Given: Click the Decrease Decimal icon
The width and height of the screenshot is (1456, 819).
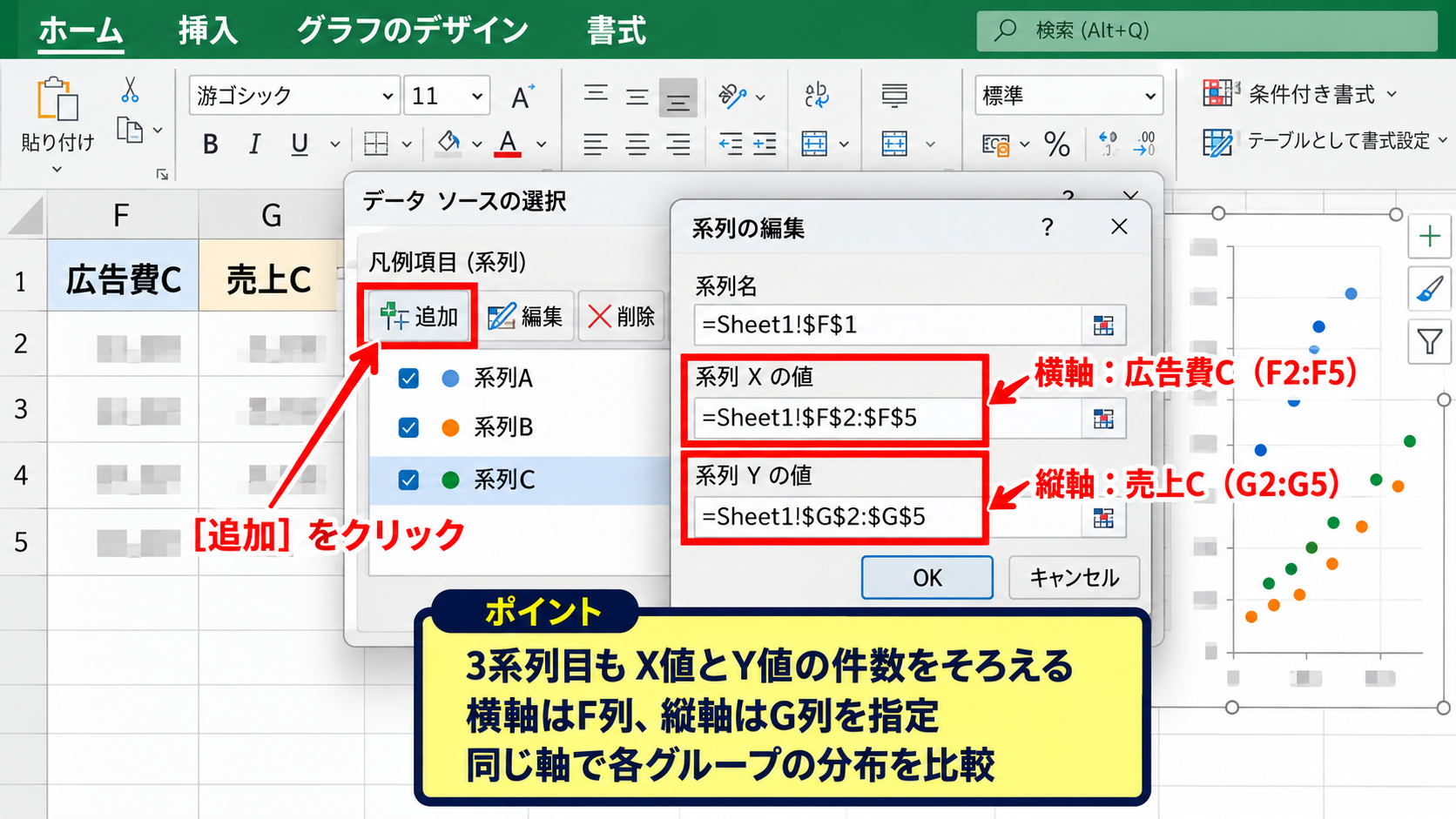Looking at the screenshot, I should coord(1144,144).
